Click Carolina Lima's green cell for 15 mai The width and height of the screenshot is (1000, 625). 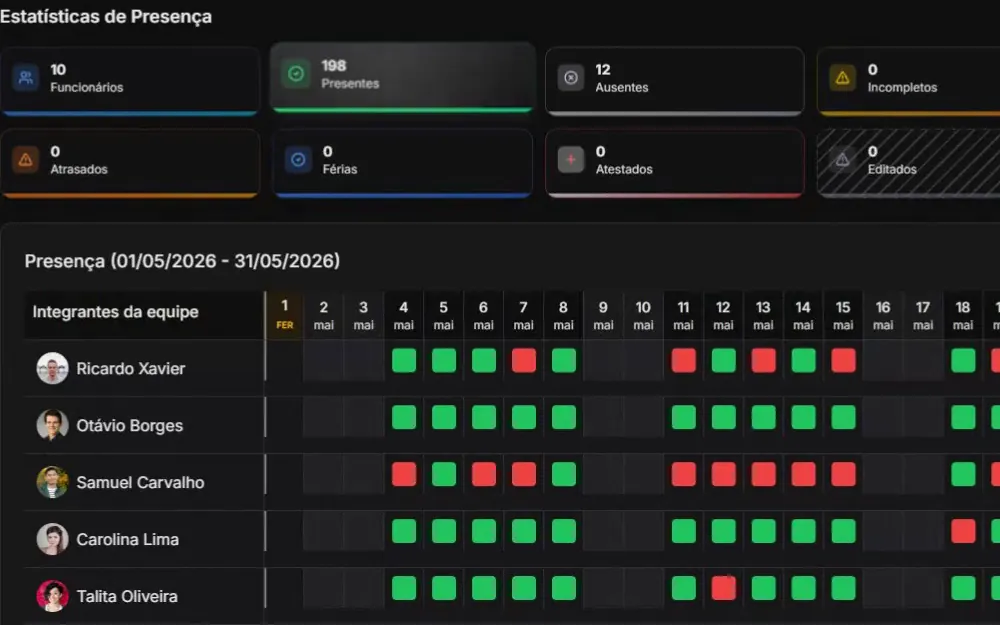[x=843, y=531]
